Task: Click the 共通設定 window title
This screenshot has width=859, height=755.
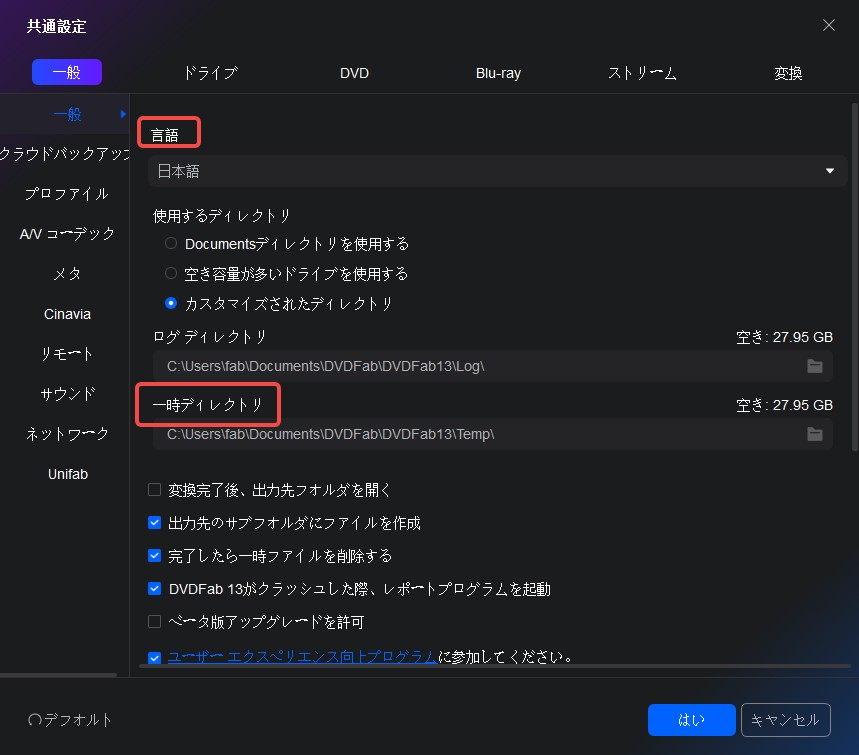Action: click(56, 26)
